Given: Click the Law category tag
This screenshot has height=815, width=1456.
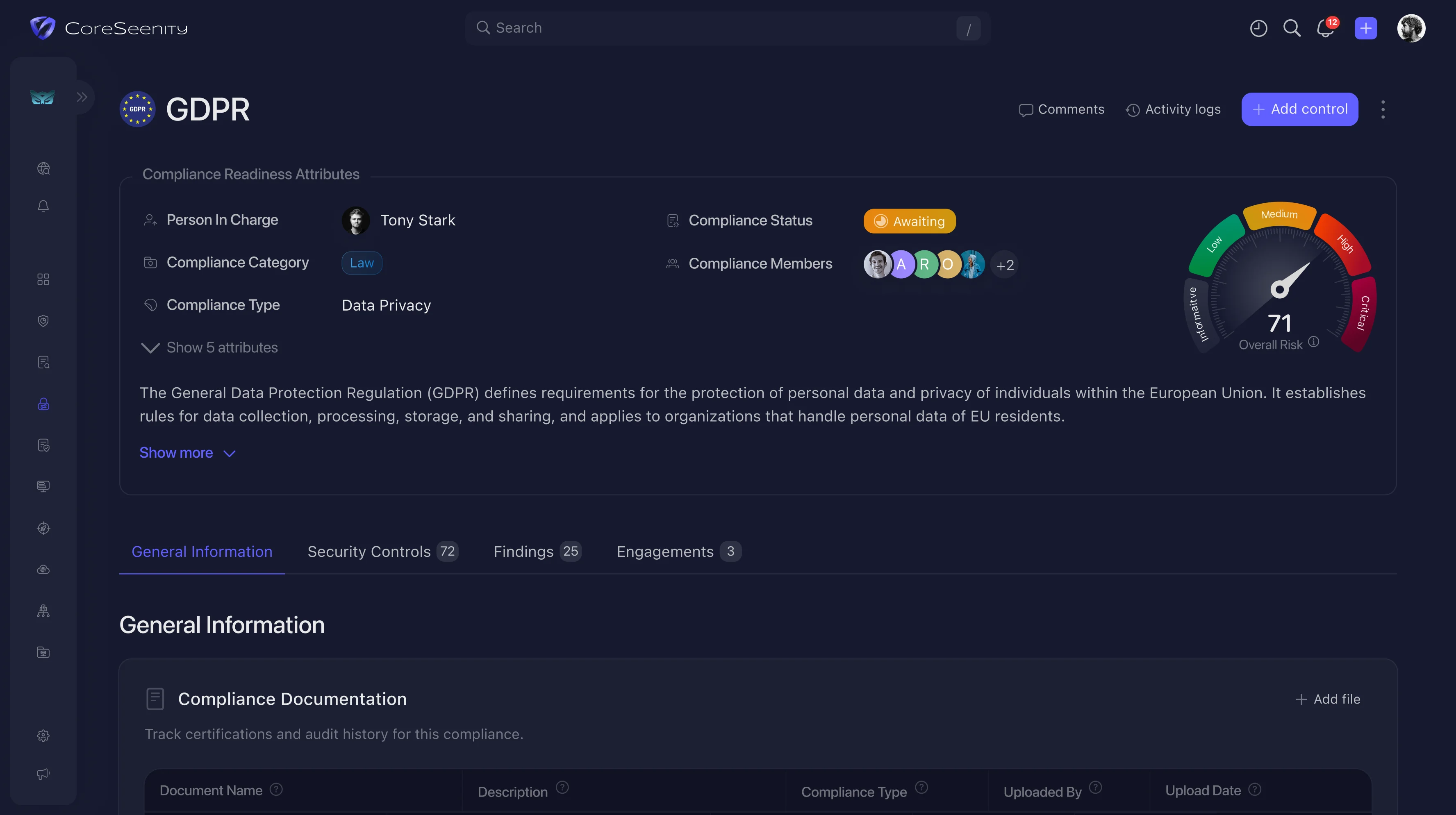Looking at the screenshot, I should [x=362, y=263].
